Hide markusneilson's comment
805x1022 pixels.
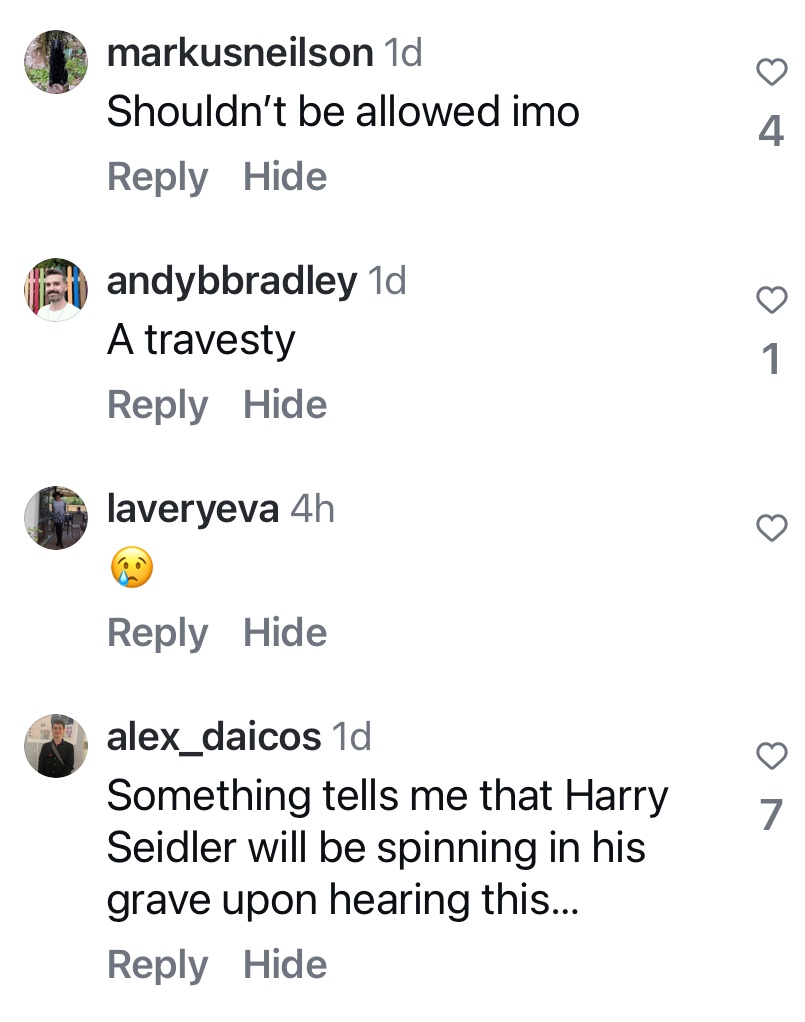pos(285,177)
